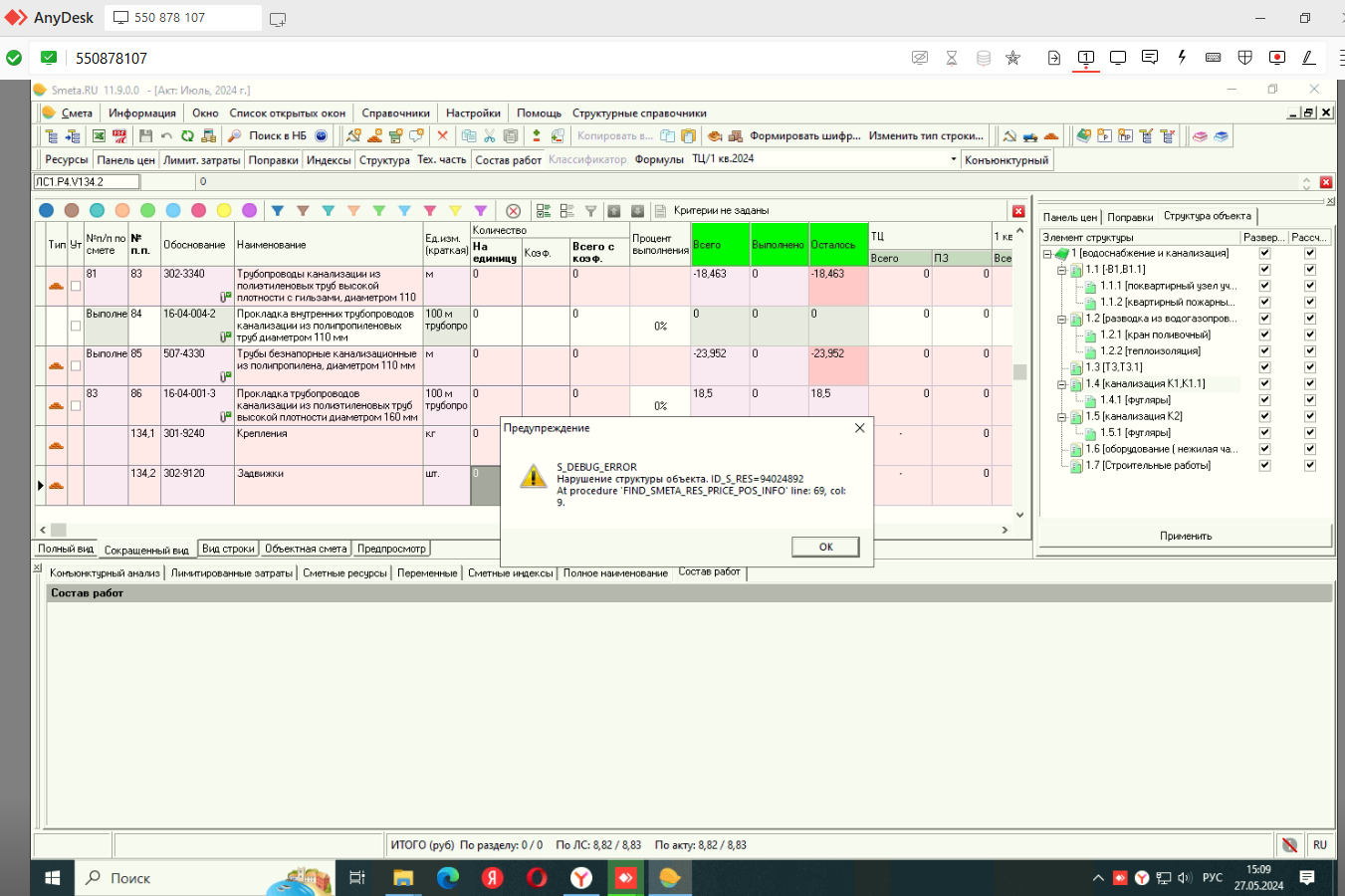
Task: Toggle Рассч checkbox for 1.5 канализация К2
Action: pos(1310,416)
